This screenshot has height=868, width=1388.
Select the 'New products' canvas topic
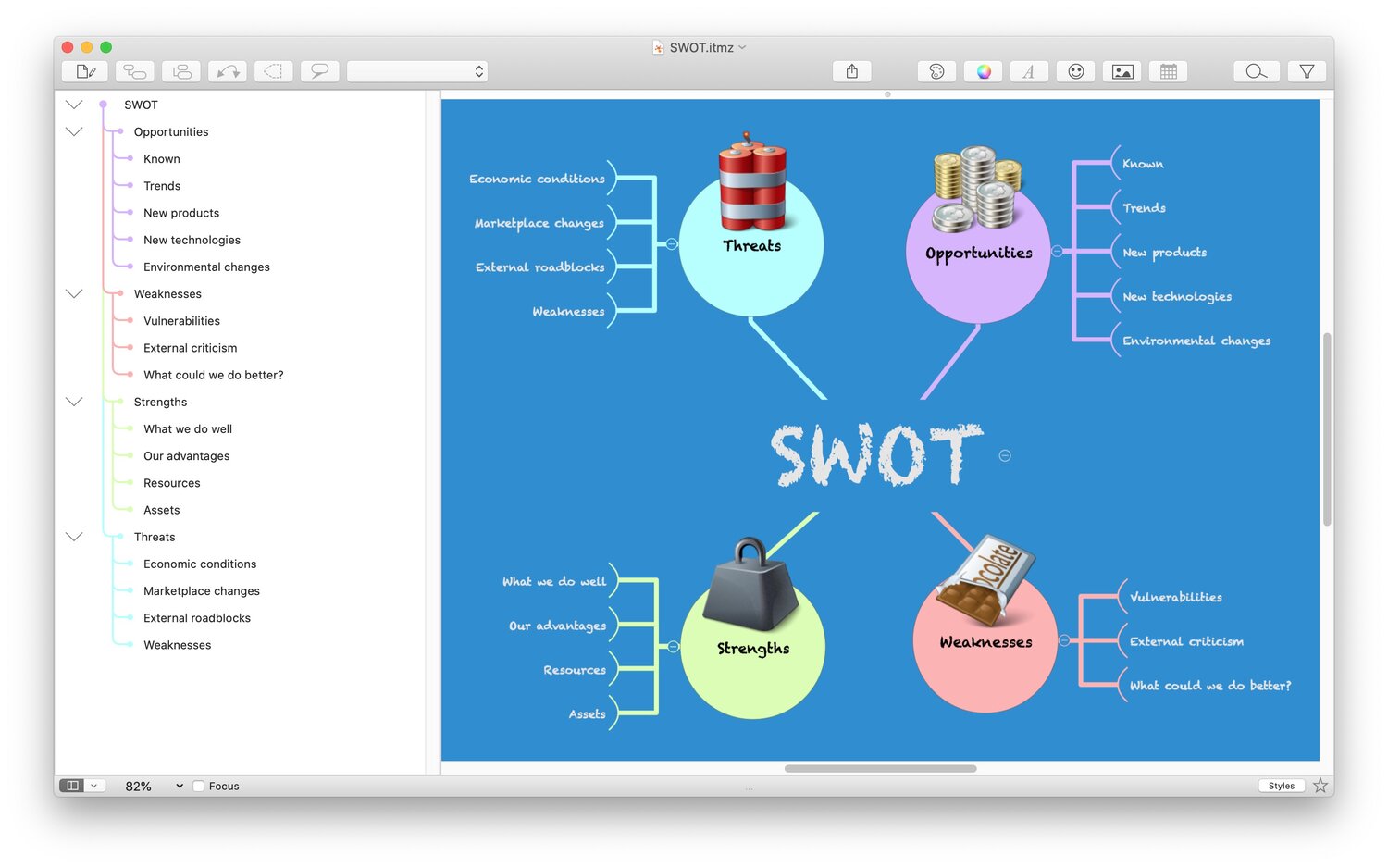(x=1164, y=252)
